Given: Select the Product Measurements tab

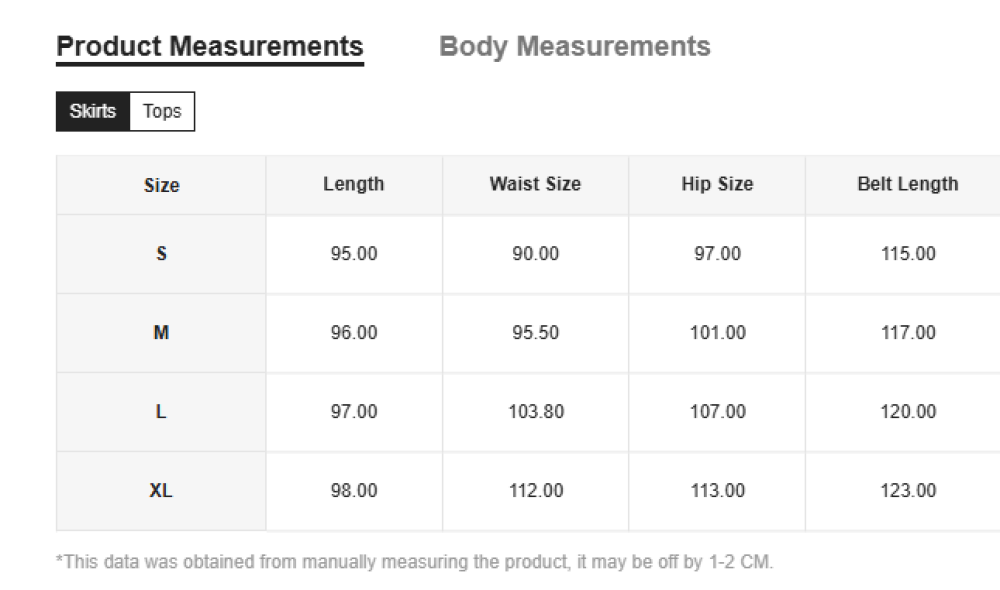Looking at the screenshot, I should (x=210, y=47).
